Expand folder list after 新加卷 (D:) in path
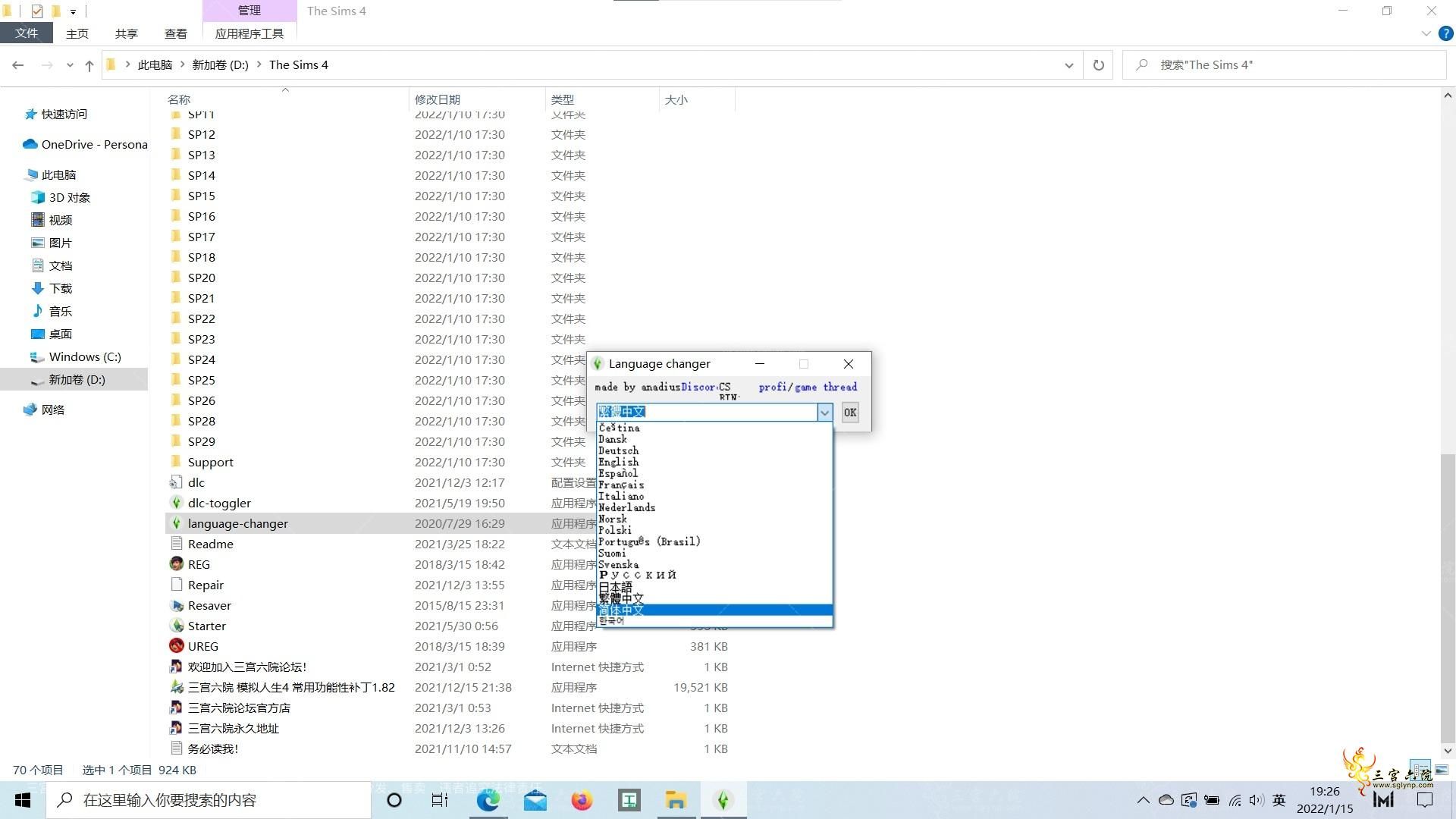The height and width of the screenshot is (819, 1456). pos(259,65)
